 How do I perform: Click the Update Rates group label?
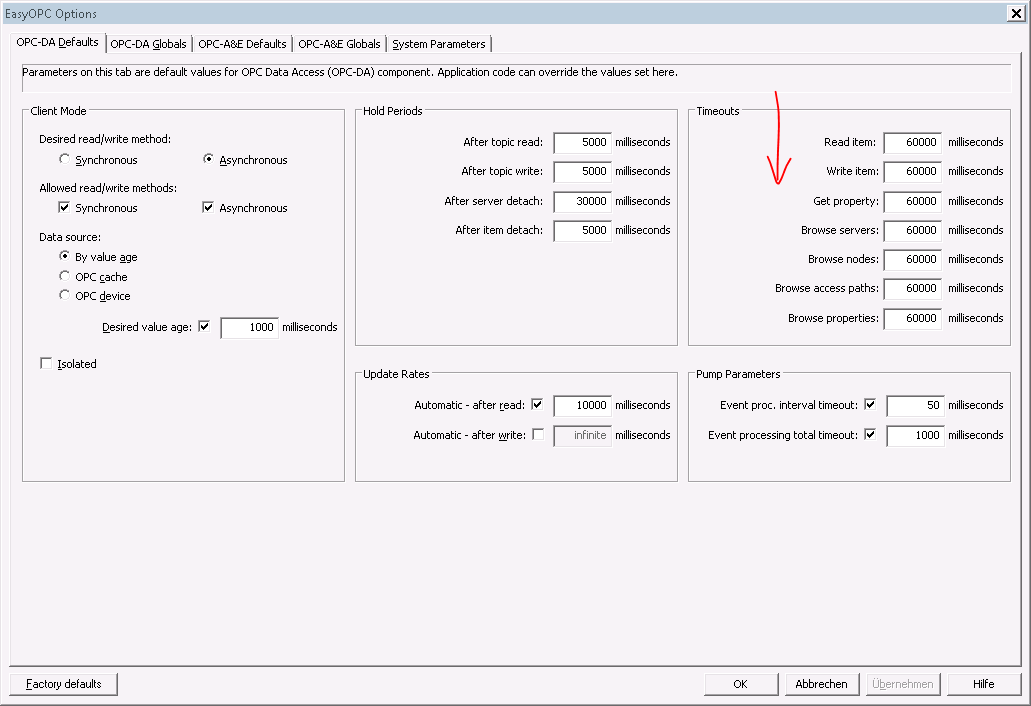396,374
